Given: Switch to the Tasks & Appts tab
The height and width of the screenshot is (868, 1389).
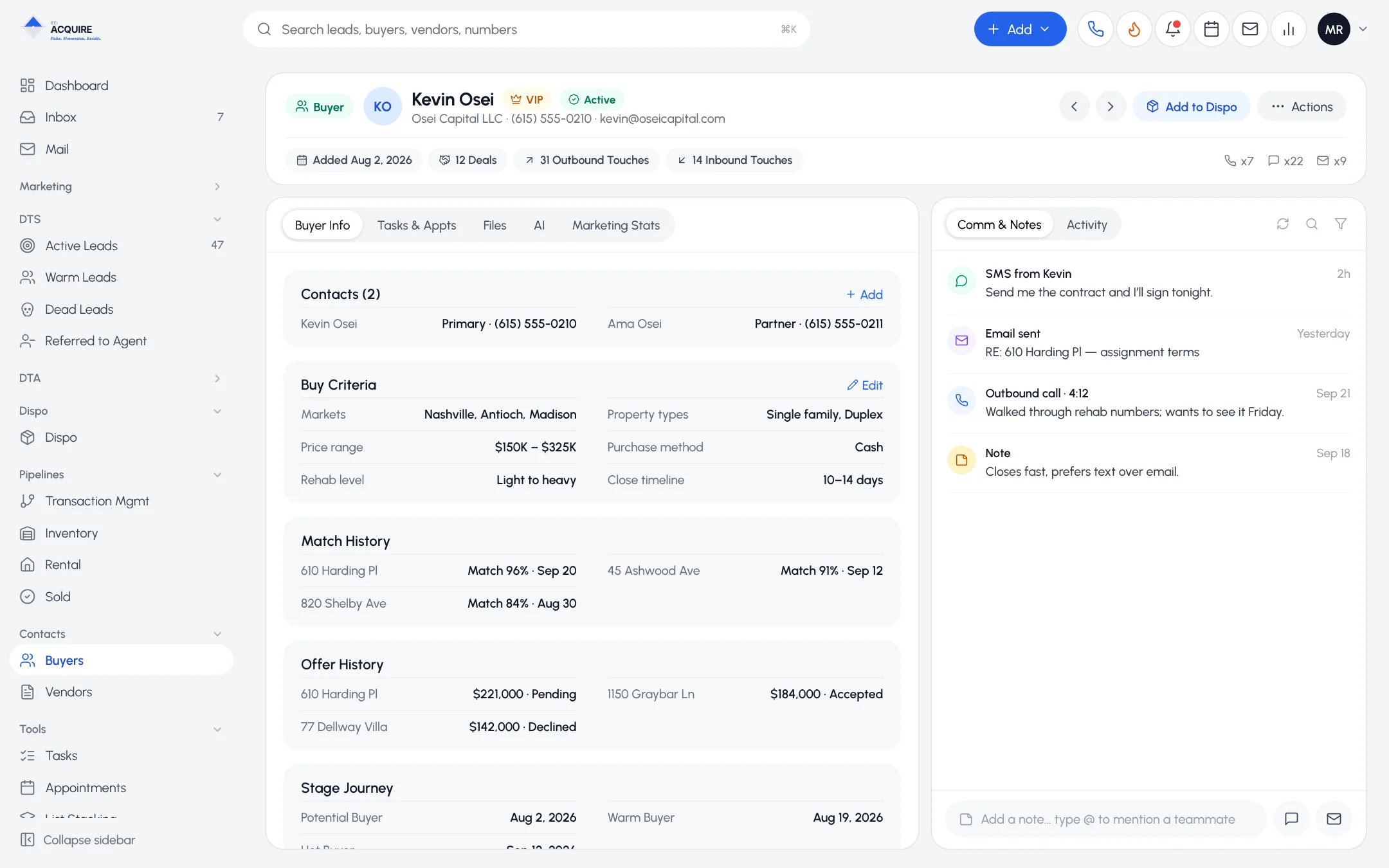Looking at the screenshot, I should click(x=417, y=225).
